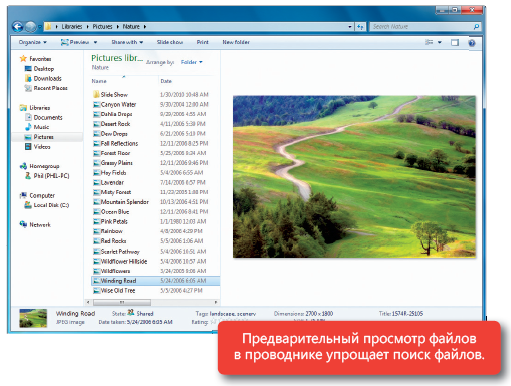The height and width of the screenshot is (386, 511).
Task: Toggle the preview pane button
Action: tap(455, 42)
